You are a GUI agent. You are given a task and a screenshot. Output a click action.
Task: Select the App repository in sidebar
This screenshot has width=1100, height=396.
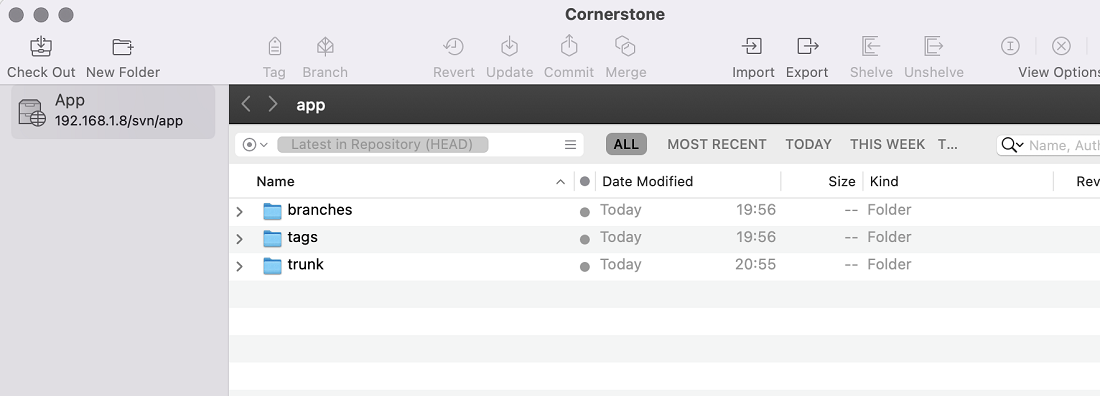[113, 111]
